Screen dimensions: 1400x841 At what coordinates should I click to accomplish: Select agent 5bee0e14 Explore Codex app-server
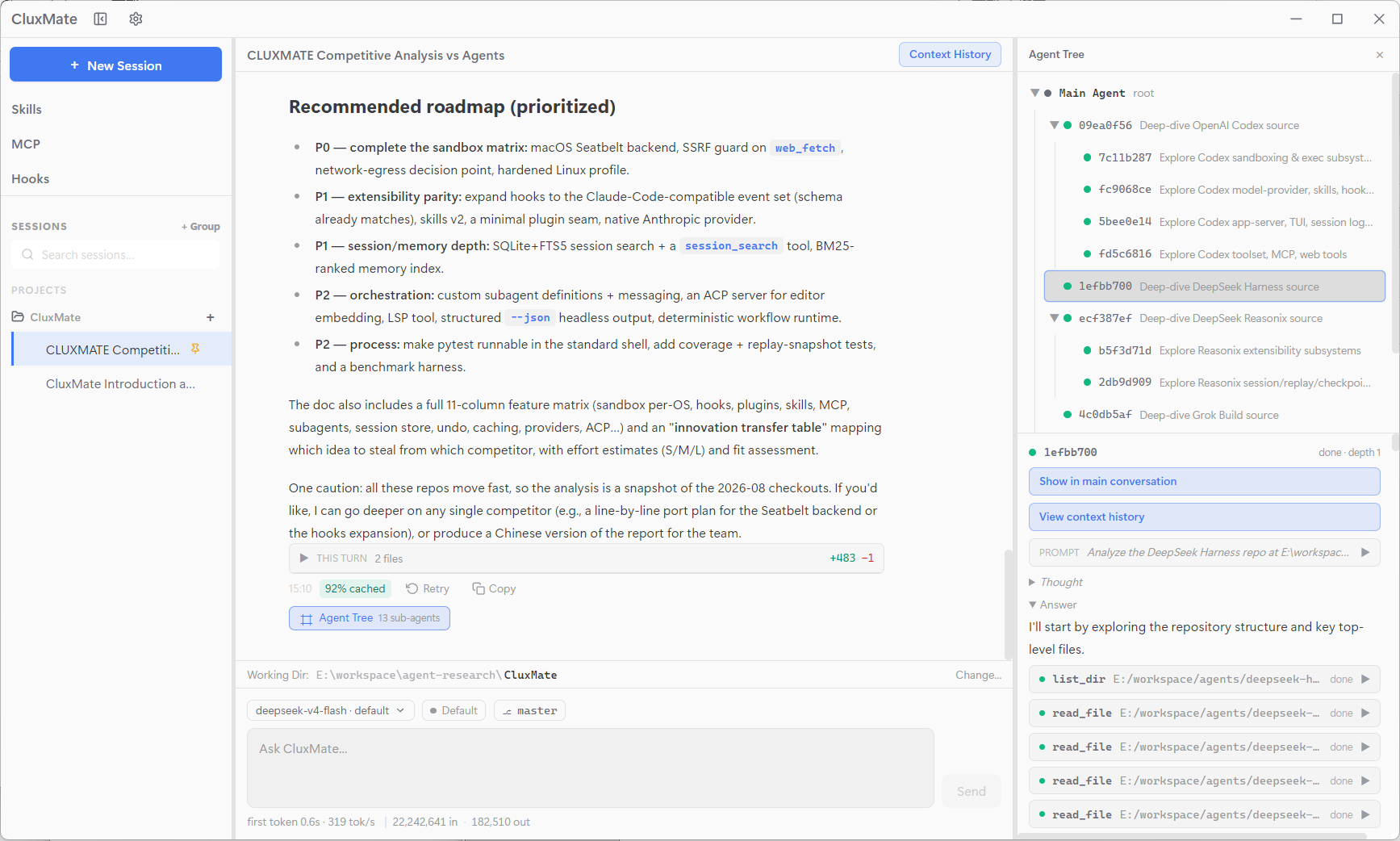[1227, 222]
